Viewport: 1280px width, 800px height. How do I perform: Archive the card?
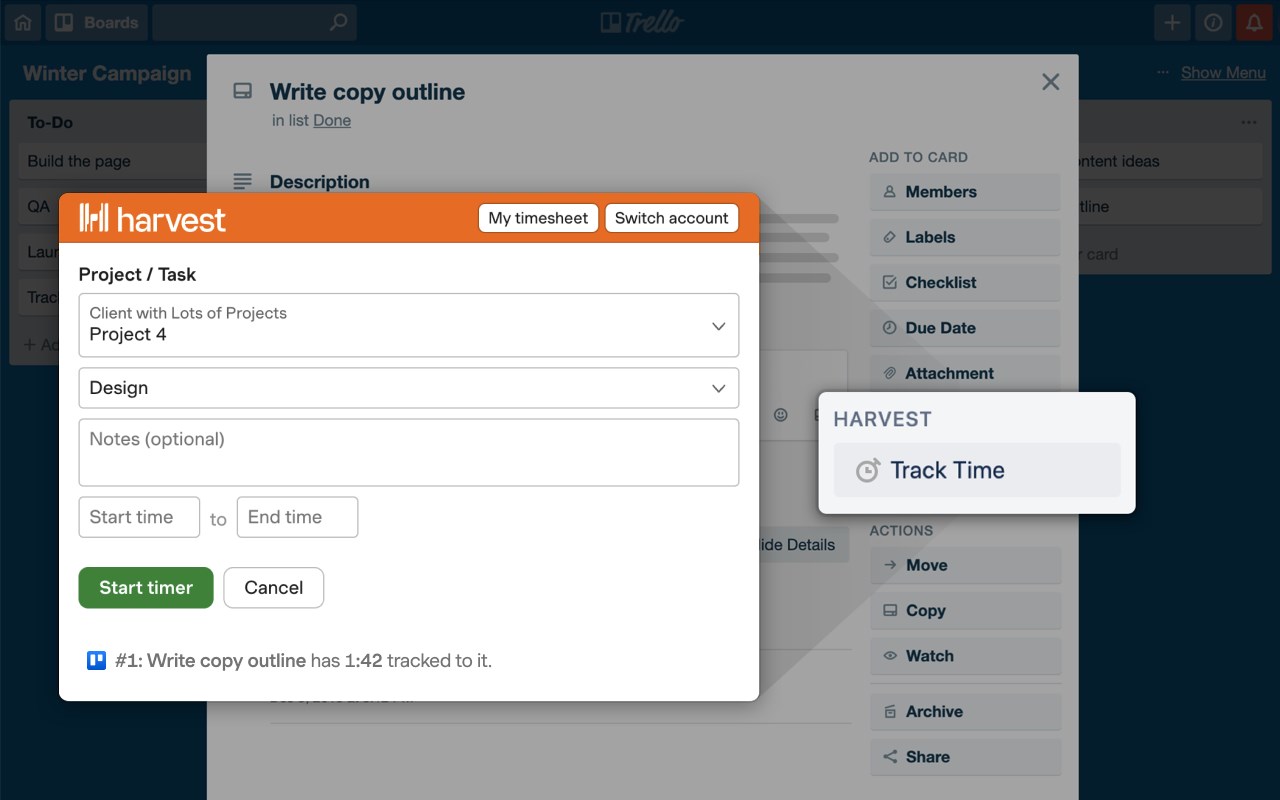(x=965, y=712)
